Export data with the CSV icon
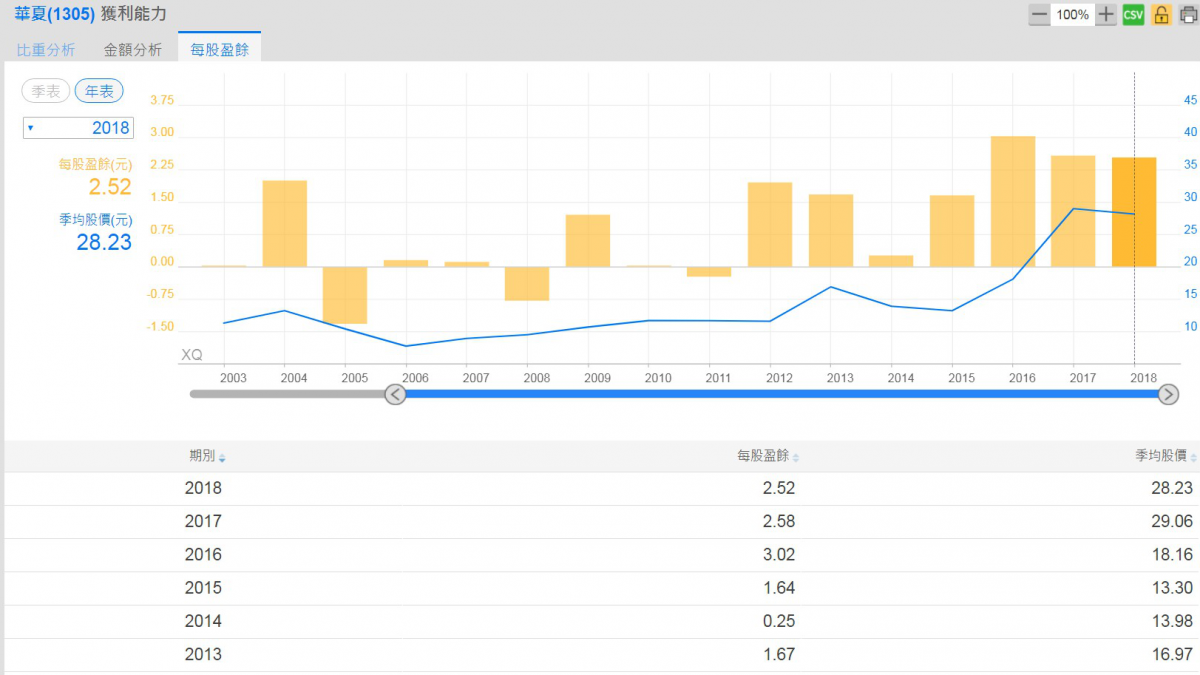 click(x=1133, y=15)
